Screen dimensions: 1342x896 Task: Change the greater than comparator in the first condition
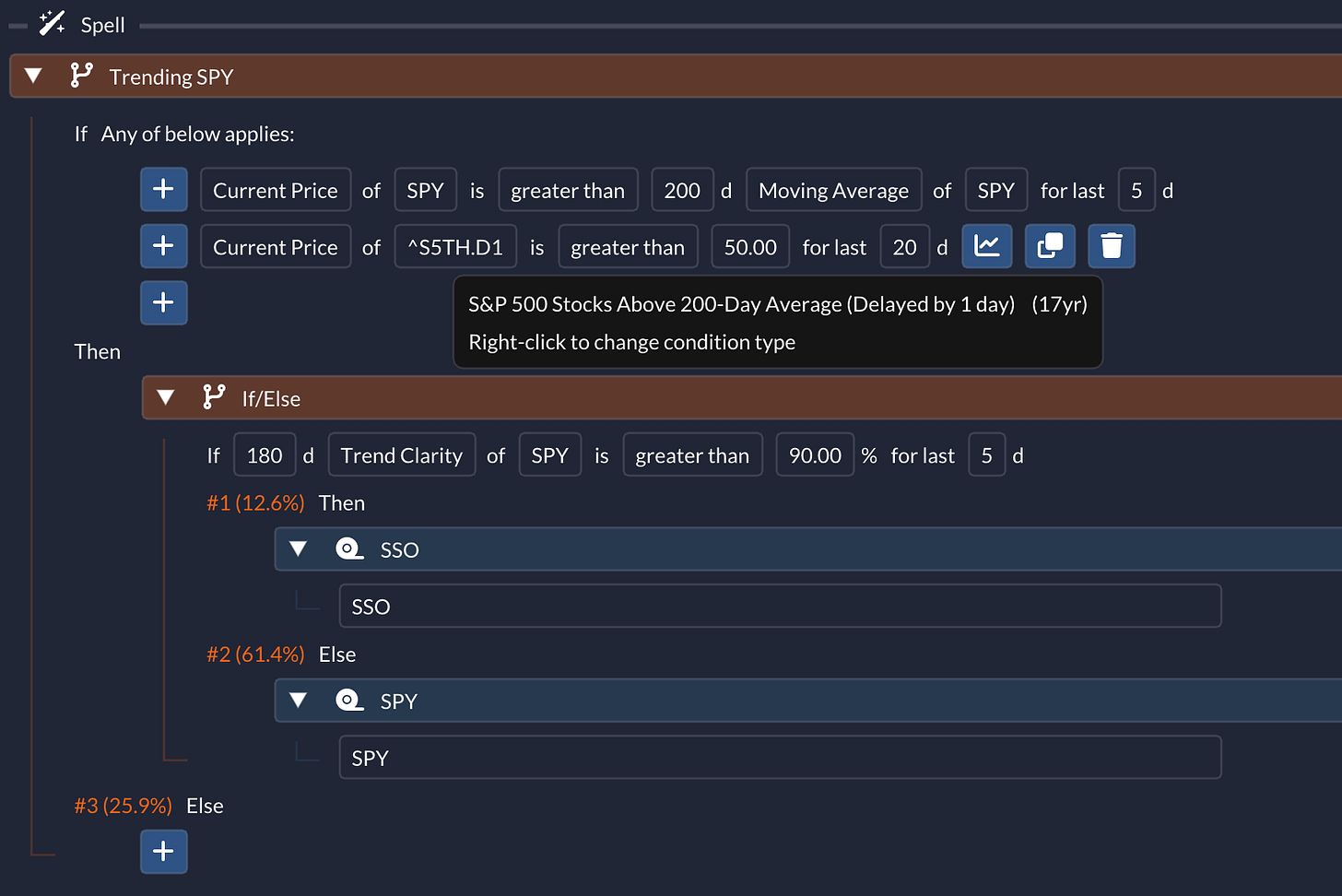point(568,190)
